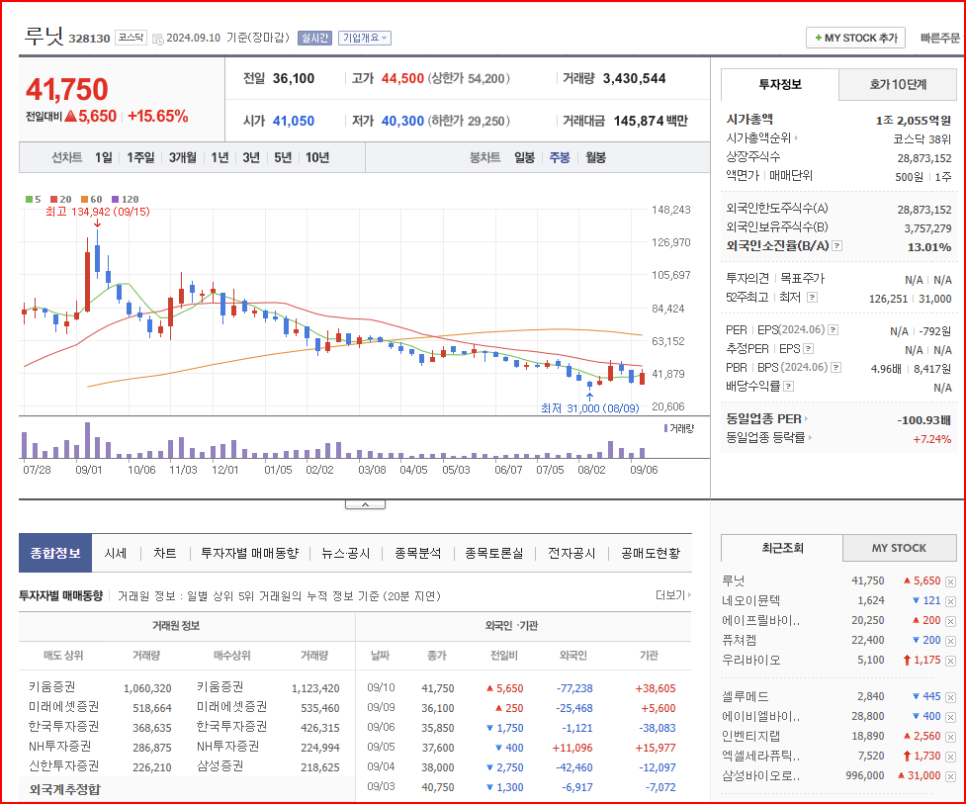The image size is (966, 804).
Task: Switch to MY STOCK tab
Action: pos(899,548)
